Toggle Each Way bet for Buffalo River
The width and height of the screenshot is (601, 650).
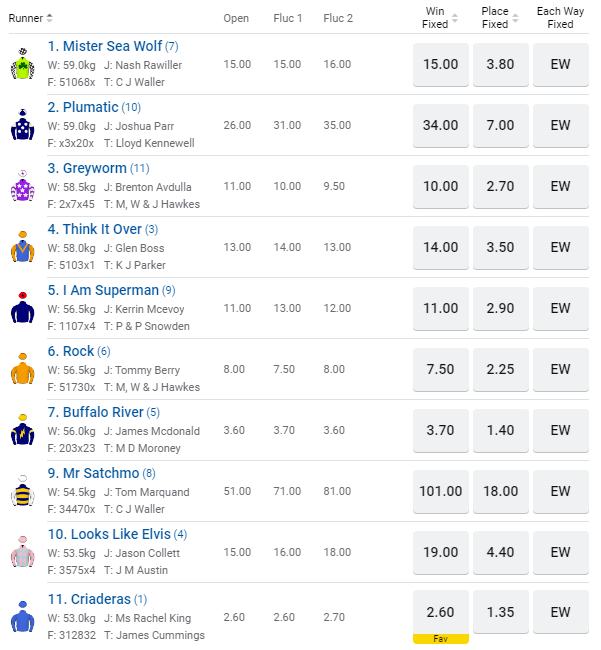click(x=560, y=430)
